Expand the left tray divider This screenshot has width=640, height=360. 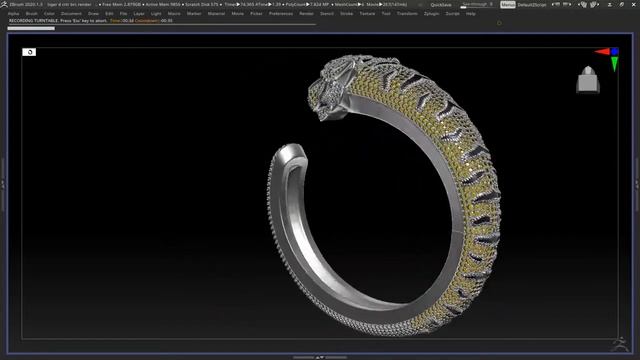[x=2, y=185]
